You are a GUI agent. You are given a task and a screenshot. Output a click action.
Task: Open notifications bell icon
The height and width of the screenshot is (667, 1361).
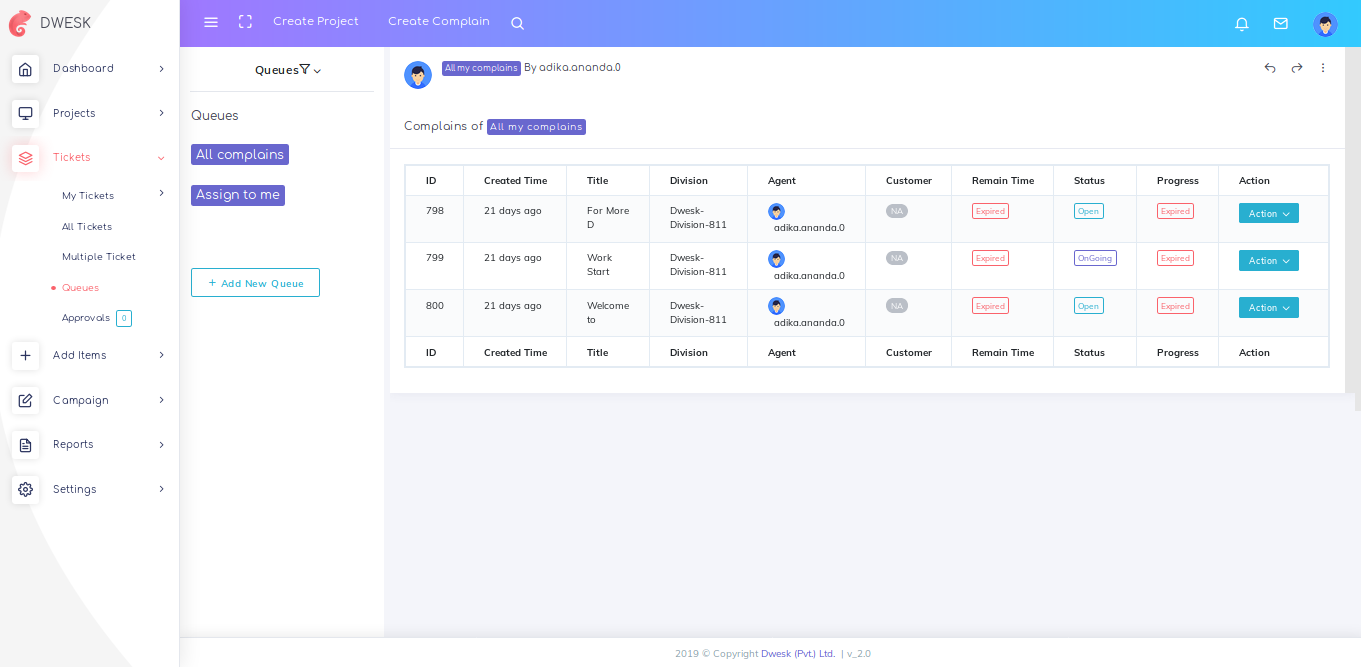point(1242,24)
